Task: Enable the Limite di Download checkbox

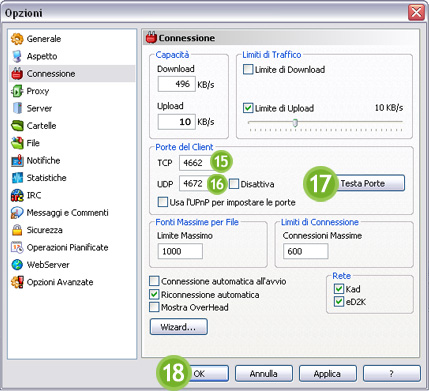Action: pyautogui.click(x=248, y=70)
